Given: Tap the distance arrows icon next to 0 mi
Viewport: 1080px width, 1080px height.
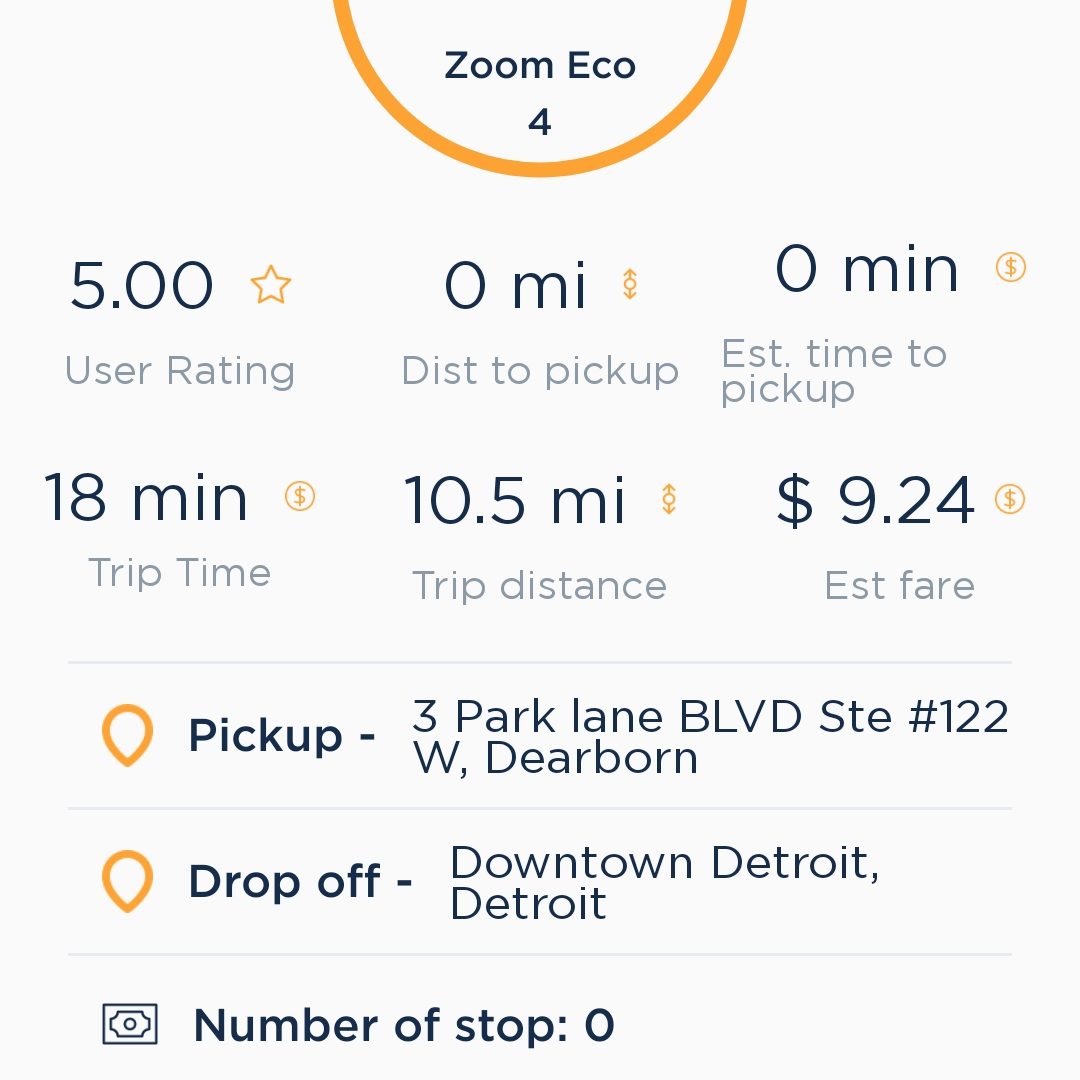Looking at the screenshot, I should coord(630,284).
